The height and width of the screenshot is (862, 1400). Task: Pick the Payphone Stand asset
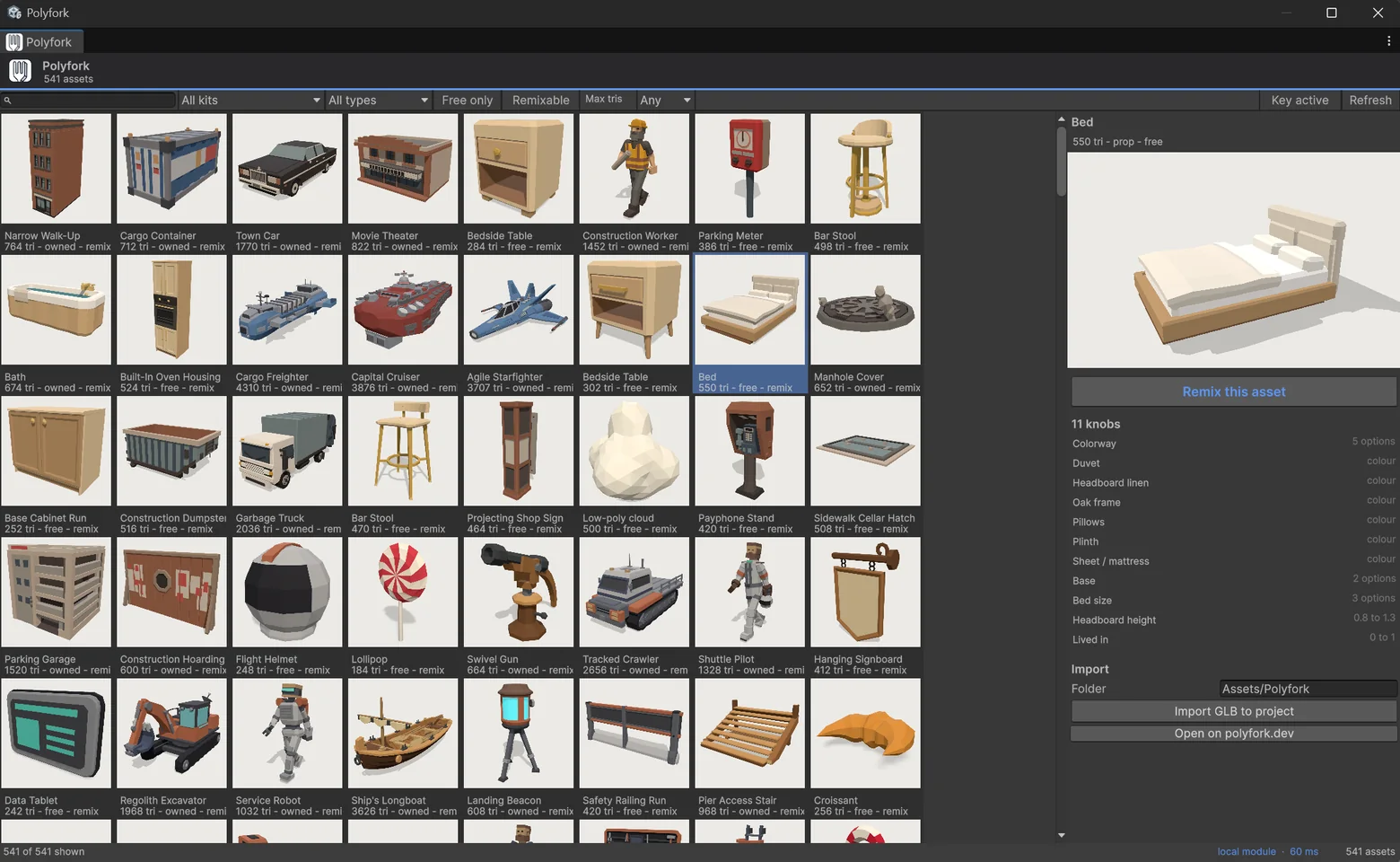750,451
